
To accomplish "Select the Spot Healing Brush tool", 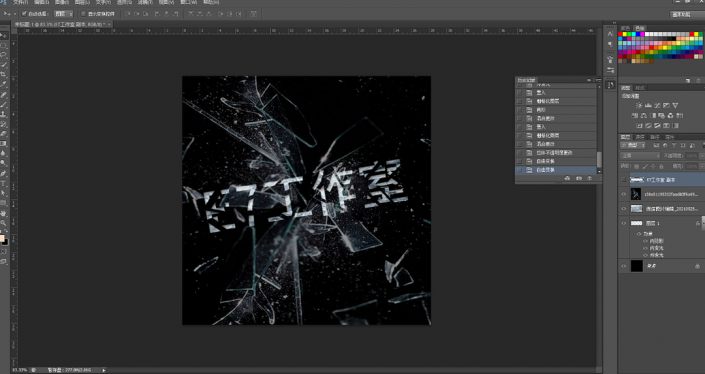I will tap(4, 95).
